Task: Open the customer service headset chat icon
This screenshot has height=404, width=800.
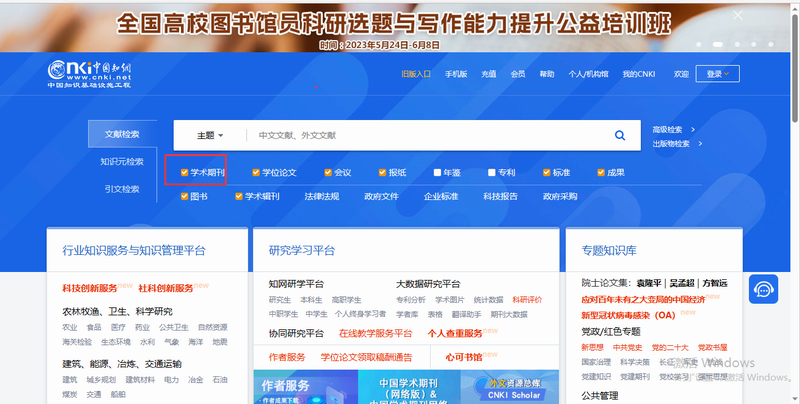Action: tap(763, 289)
